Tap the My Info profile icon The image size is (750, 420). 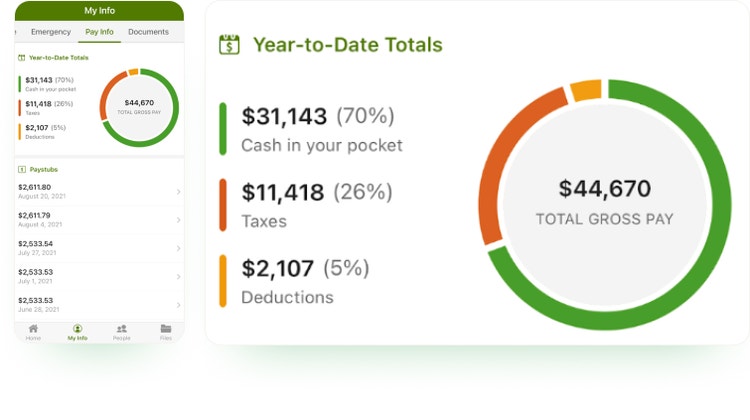(77, 329)
